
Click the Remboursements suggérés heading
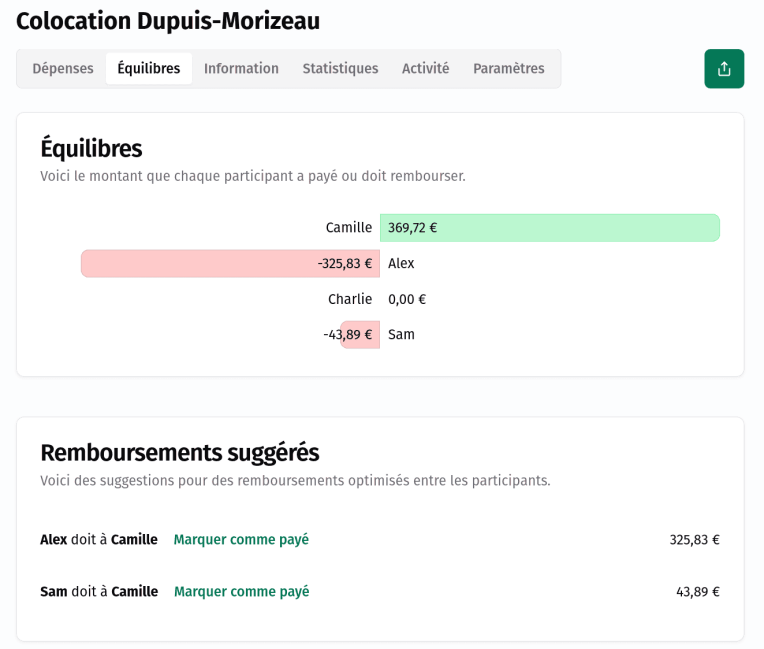[x=179, y=453]
